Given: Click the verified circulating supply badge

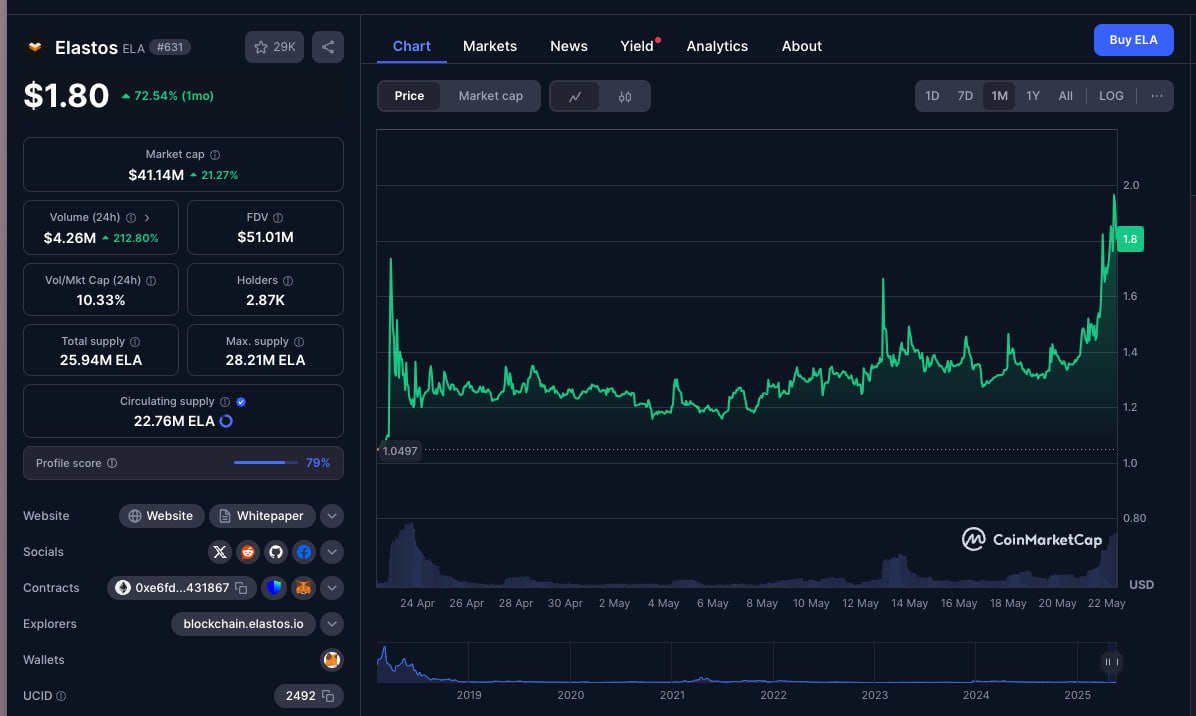Looking at the screenshot, I should (241, 402).
